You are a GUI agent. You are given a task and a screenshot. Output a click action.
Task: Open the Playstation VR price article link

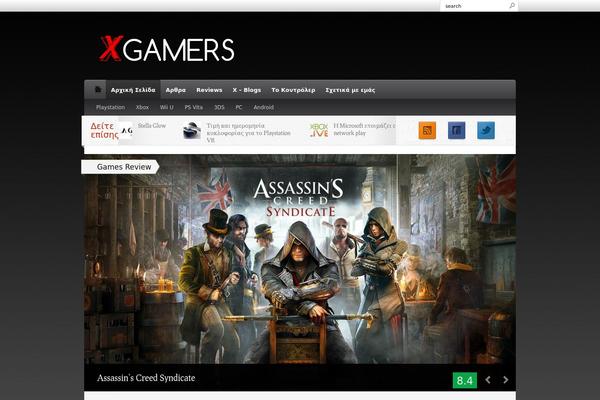(x=249, y=133)
